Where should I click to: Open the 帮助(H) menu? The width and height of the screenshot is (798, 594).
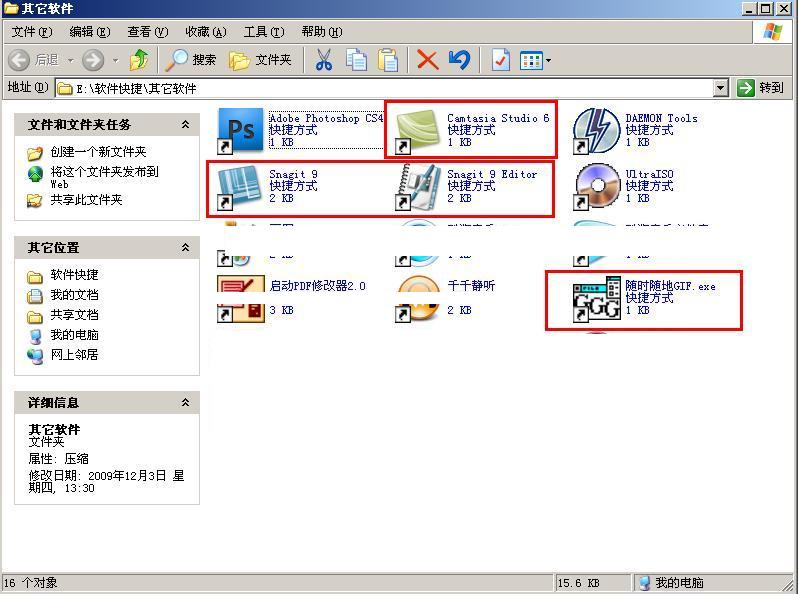point(322,32)
